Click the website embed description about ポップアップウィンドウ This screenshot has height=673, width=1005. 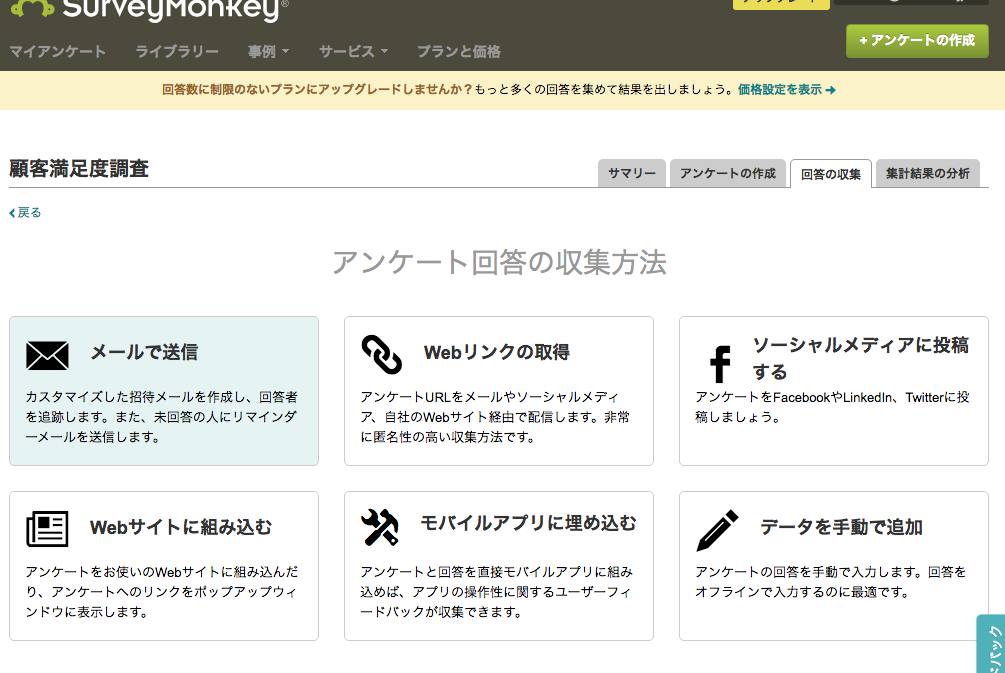coord(162,592)
